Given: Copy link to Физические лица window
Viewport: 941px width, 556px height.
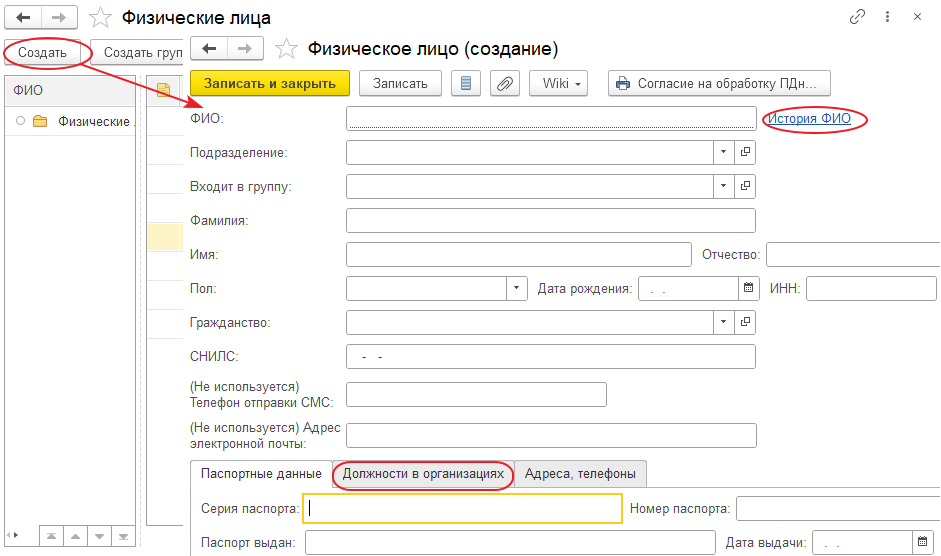Looking at the screenshot, I should (858, 17).
